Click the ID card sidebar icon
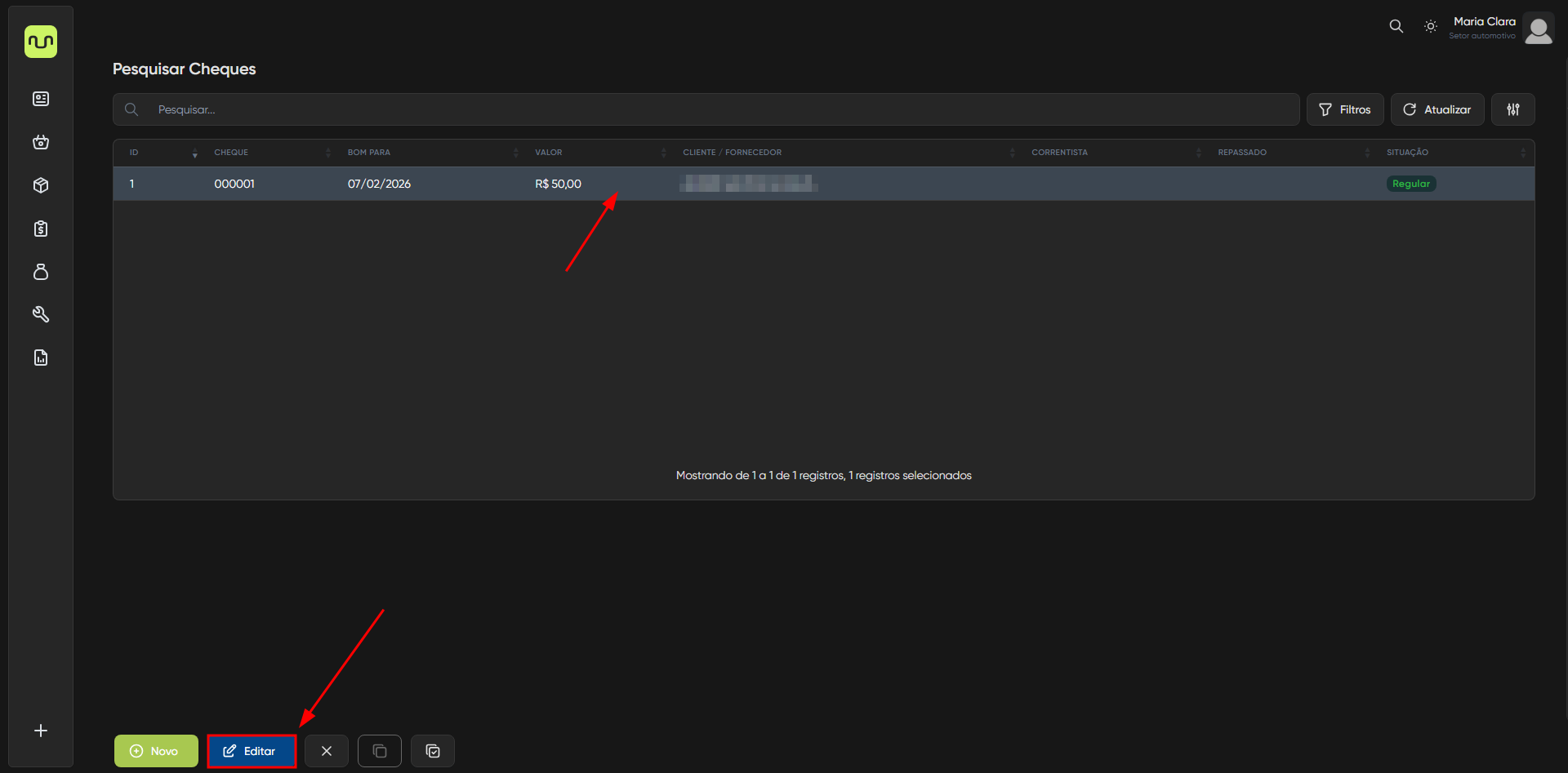The width and height of the screenshot is (1568, 773). click(x=41, y=99)
